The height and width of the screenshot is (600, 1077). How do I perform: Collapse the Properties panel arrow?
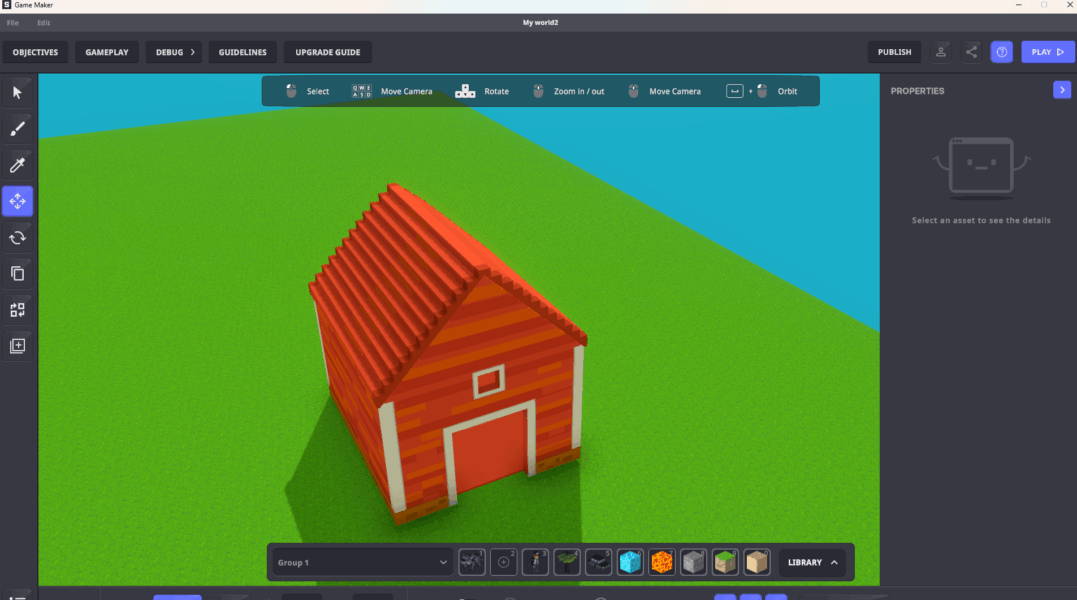(1062, 90)
